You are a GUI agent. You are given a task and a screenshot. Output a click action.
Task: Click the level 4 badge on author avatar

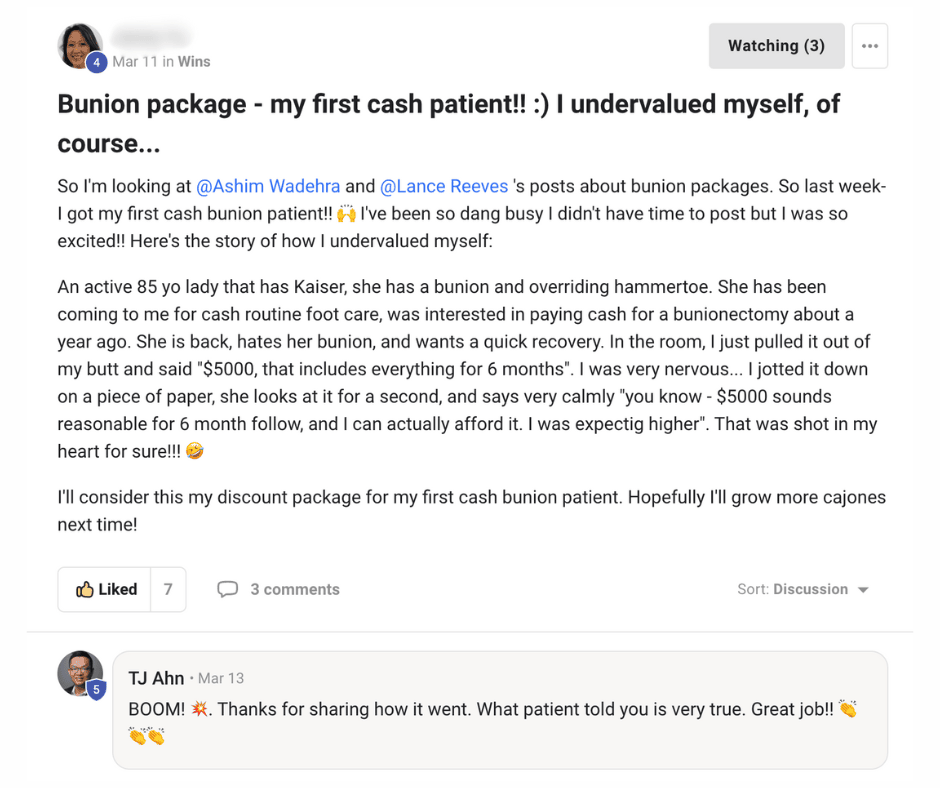coord(97,62)
